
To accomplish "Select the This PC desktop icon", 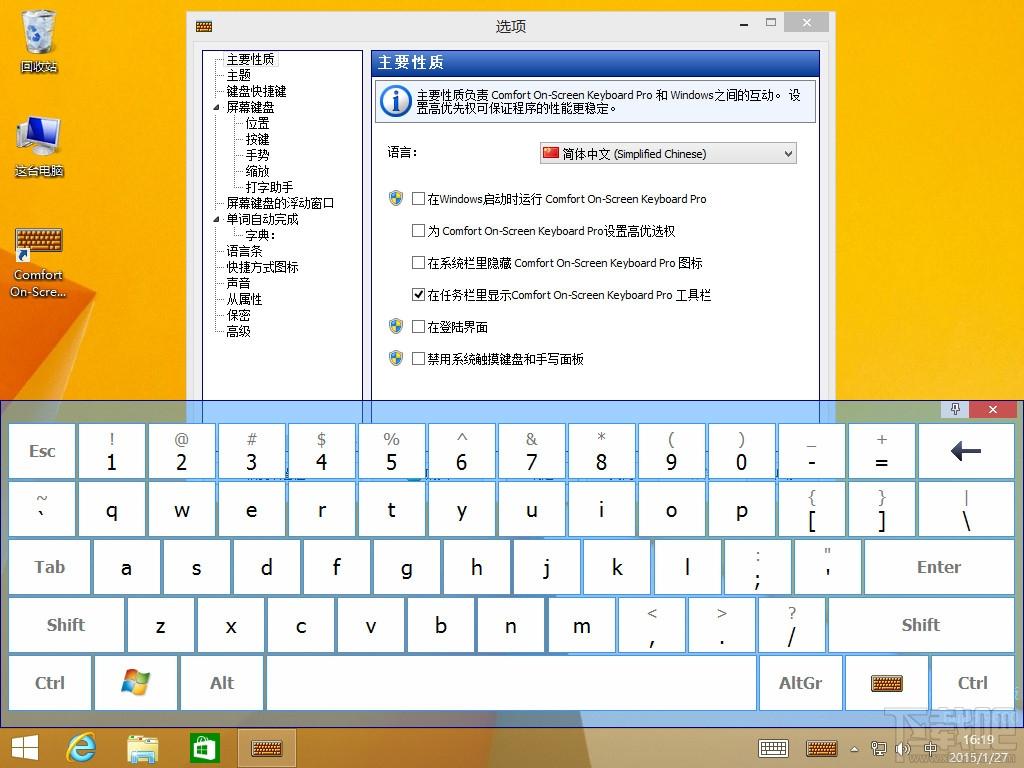I will pos(39,146).
